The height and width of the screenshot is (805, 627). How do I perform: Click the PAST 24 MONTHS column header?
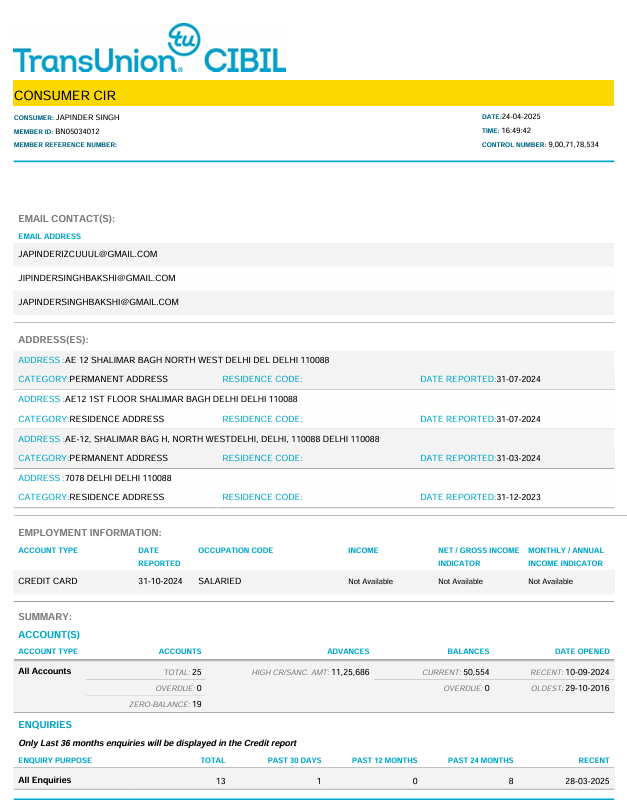tap(481, 760)
